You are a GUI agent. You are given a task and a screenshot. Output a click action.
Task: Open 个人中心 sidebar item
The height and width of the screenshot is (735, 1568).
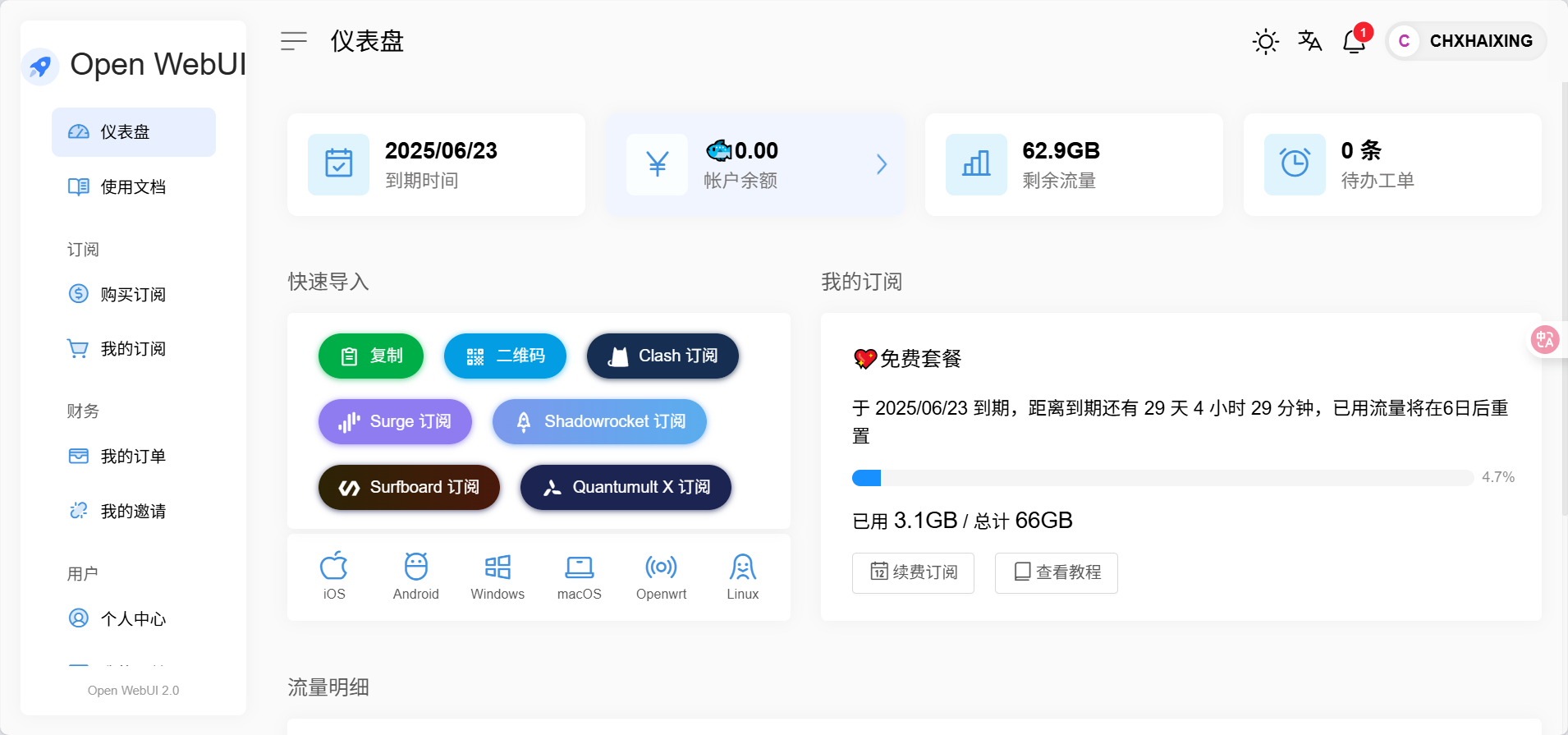point(134,618)
